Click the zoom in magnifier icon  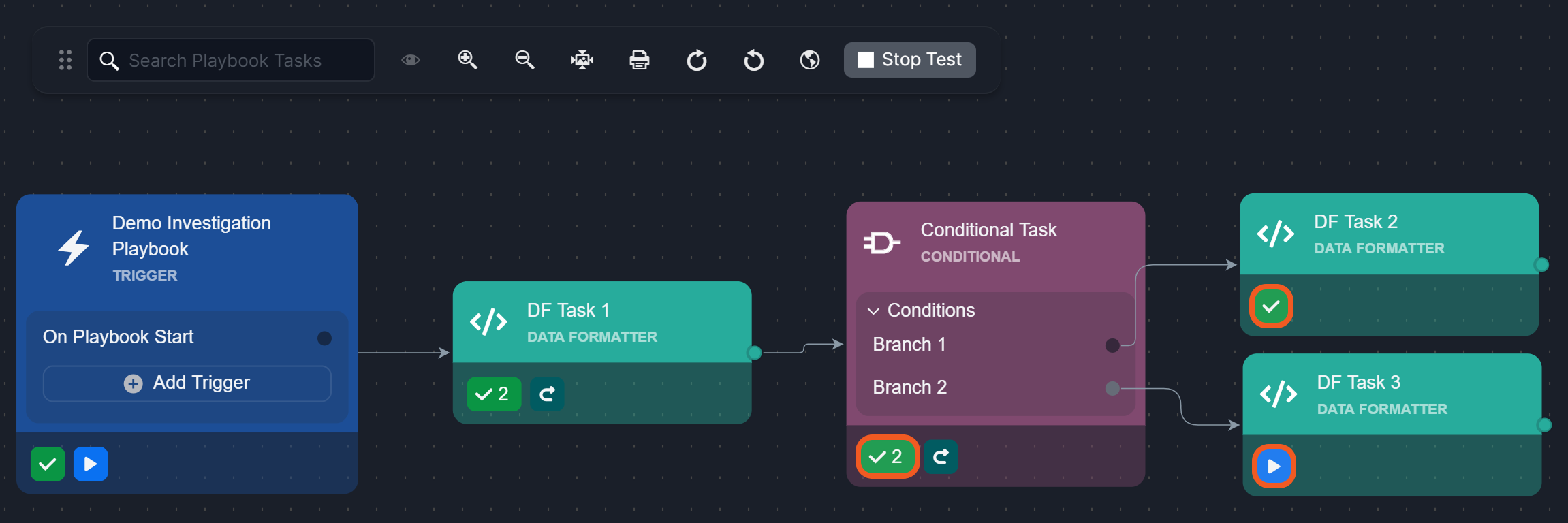point(467,60)
